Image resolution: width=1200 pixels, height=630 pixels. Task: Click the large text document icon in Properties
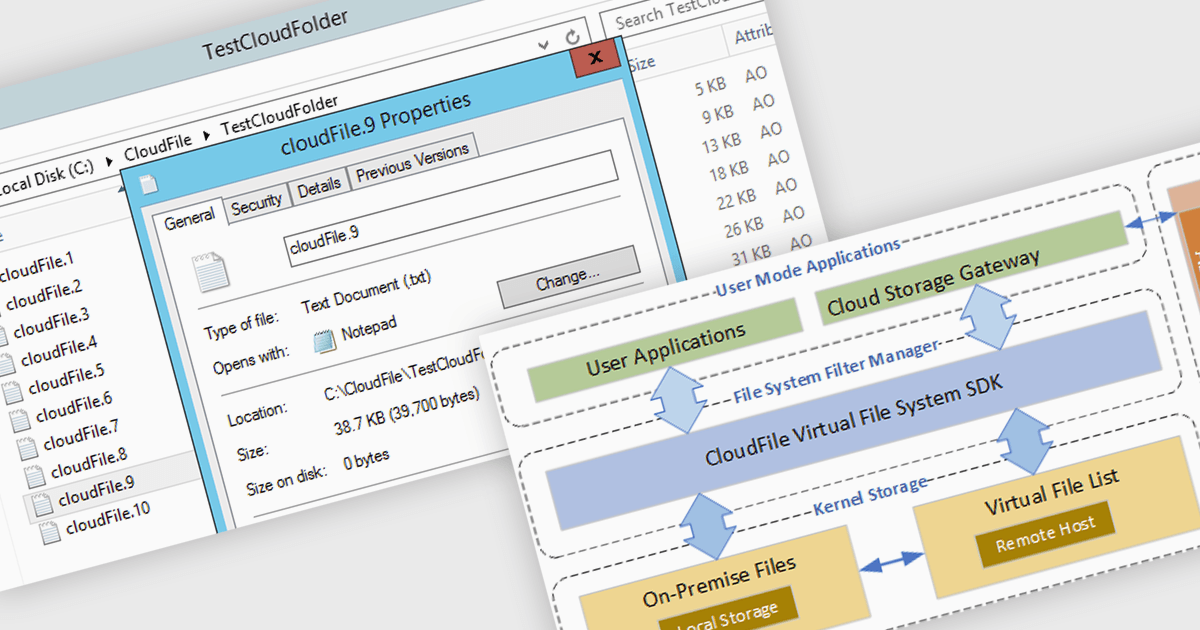212,270
